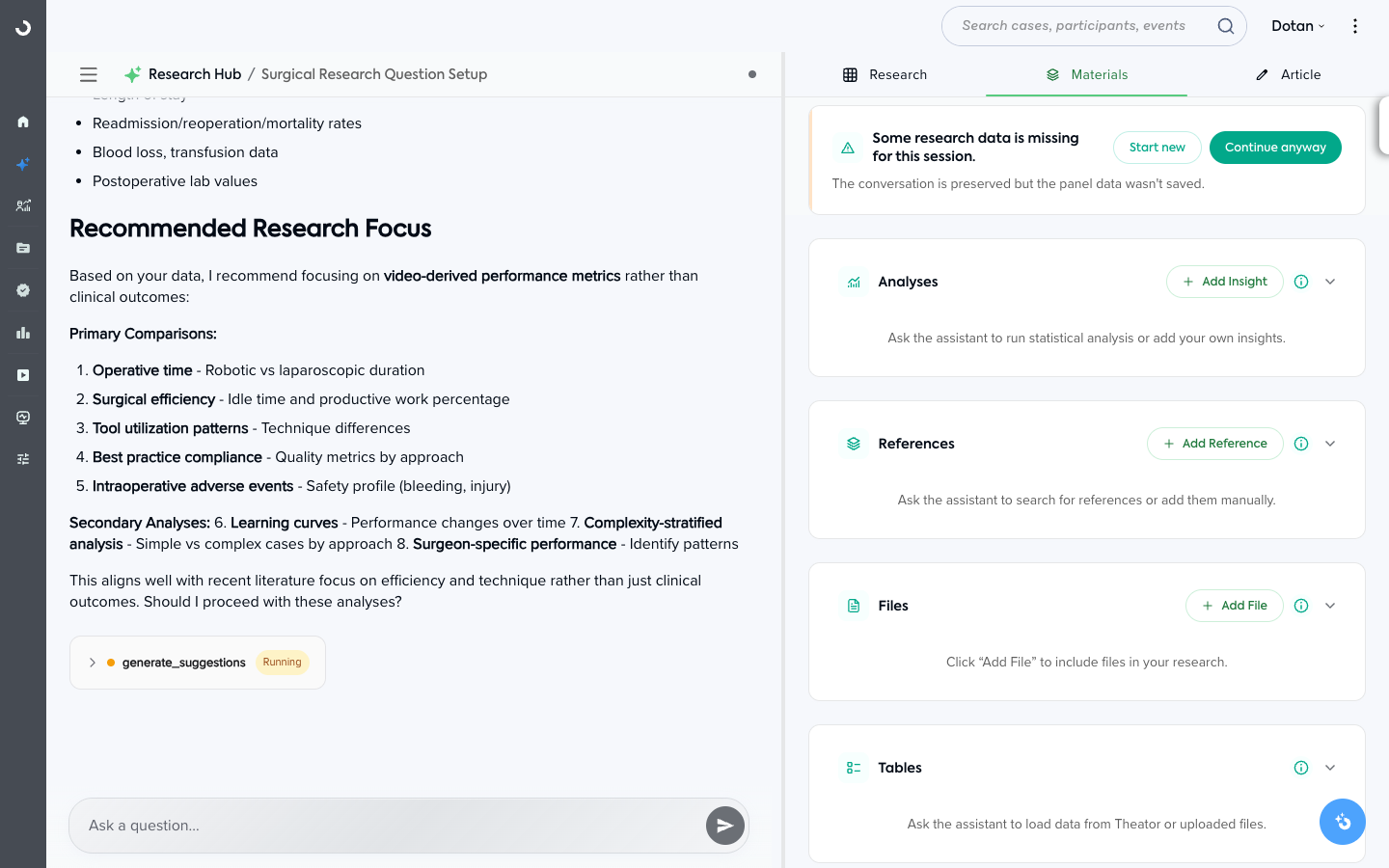Open the participants analytics sidebar icon
The width and height of the screenshot is (1389, 868).
[23, 205]
